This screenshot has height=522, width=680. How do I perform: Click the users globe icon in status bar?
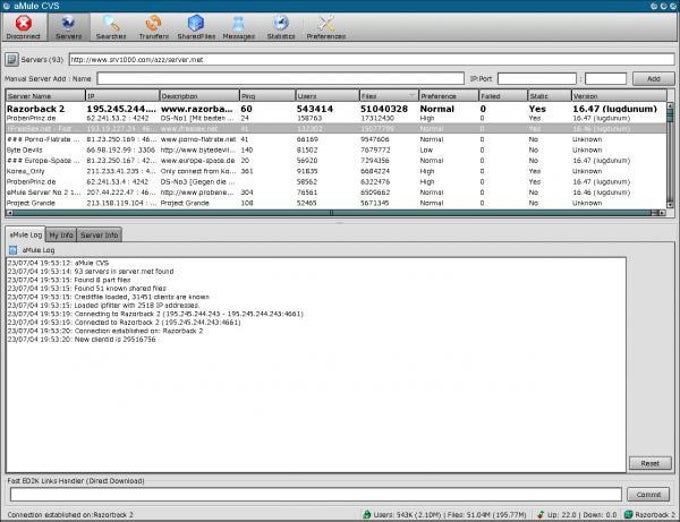coord(367,515)
